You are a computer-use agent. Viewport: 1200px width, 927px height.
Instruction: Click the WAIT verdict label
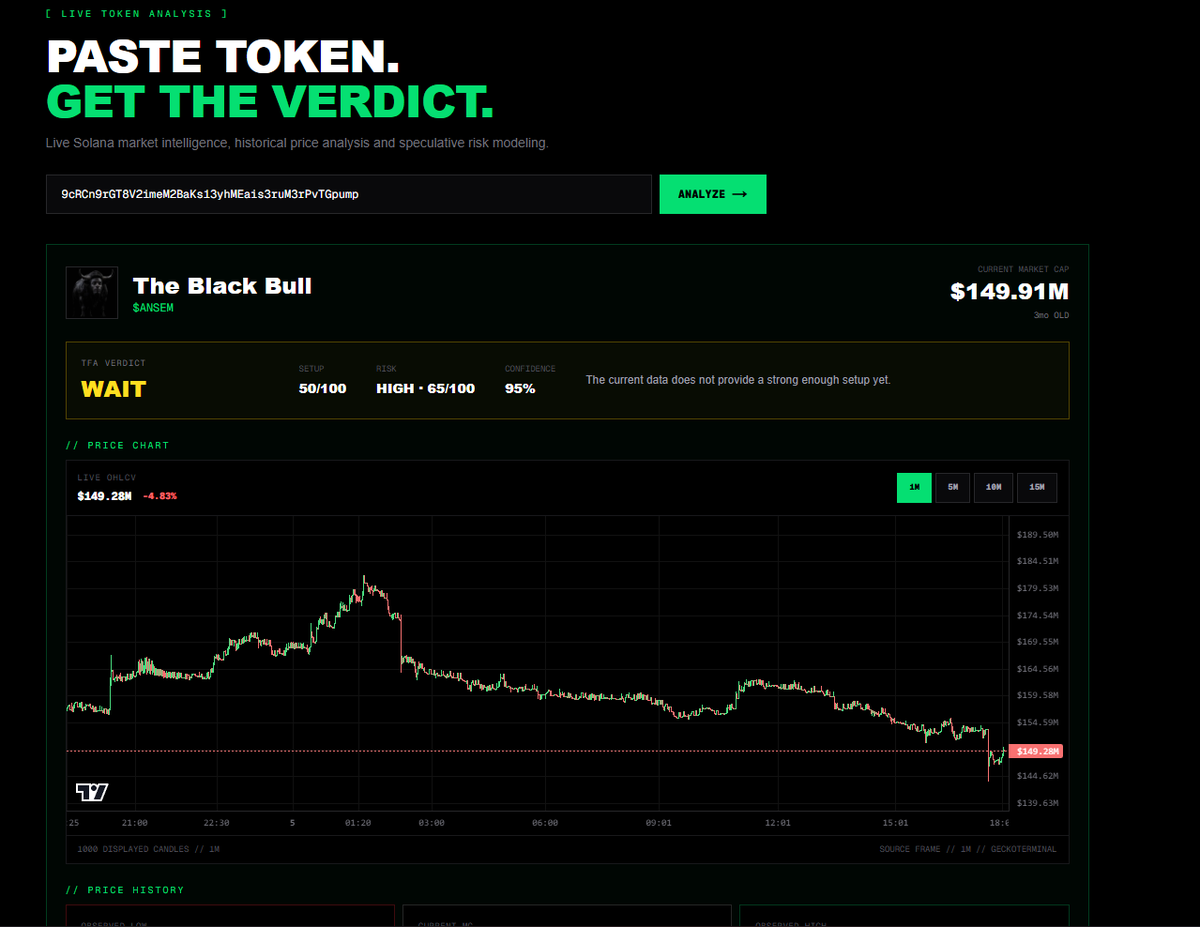[113, 389]
